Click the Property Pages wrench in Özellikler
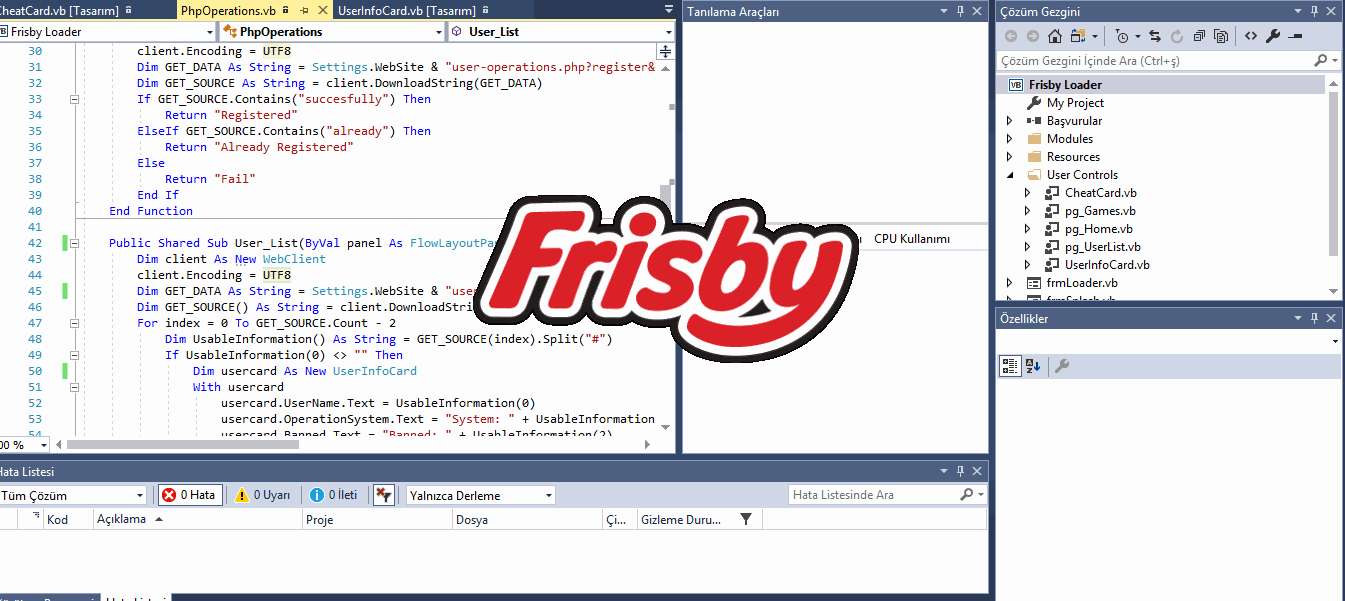The image size is (1345, 601). [x=1062, y=366]
